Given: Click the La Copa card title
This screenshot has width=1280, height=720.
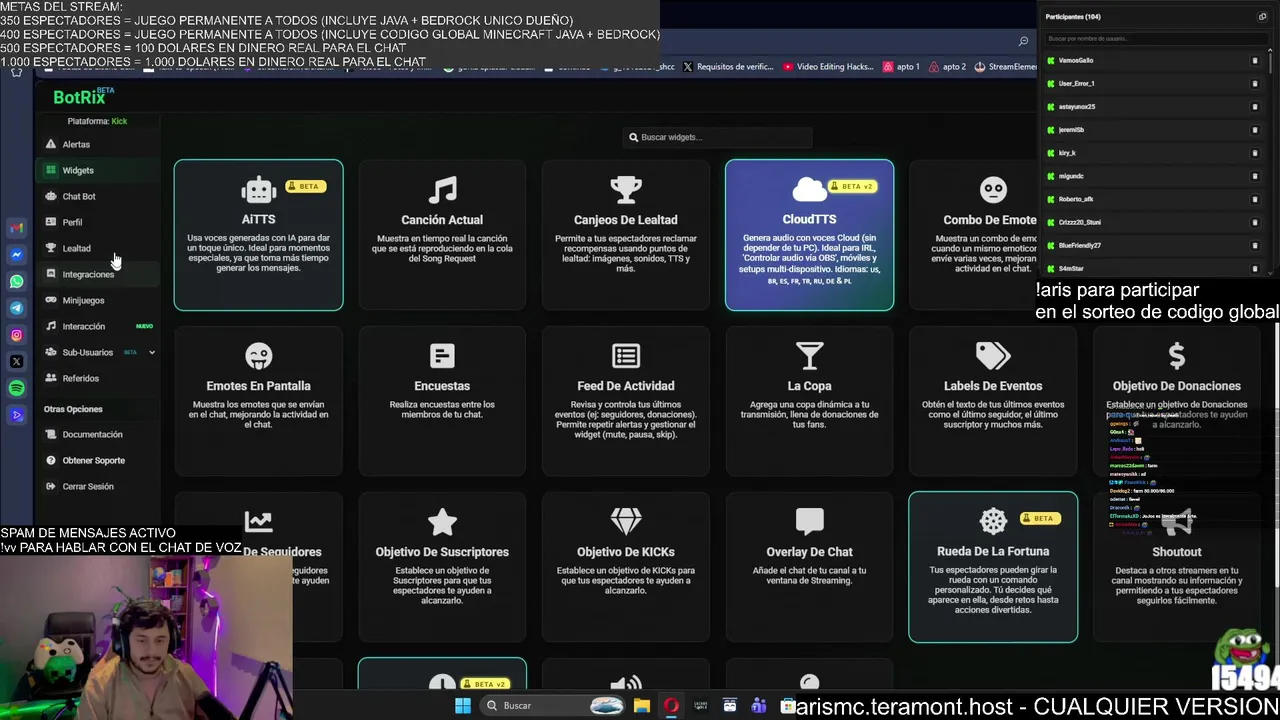Looking at the screenshot, I should coord(809,386).
